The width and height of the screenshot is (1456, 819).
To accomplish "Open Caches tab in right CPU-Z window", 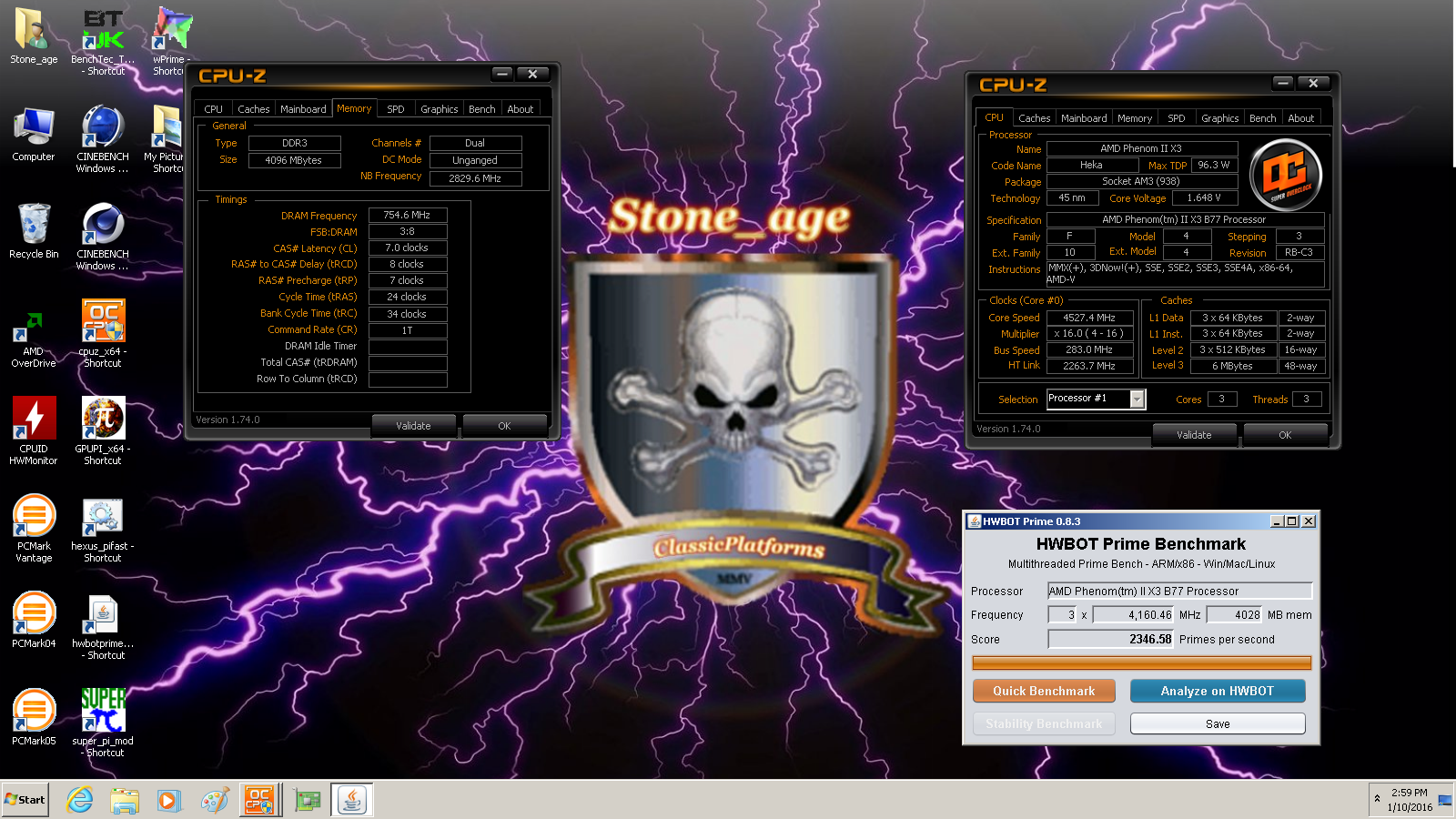I will click(x=1035, y=118).
